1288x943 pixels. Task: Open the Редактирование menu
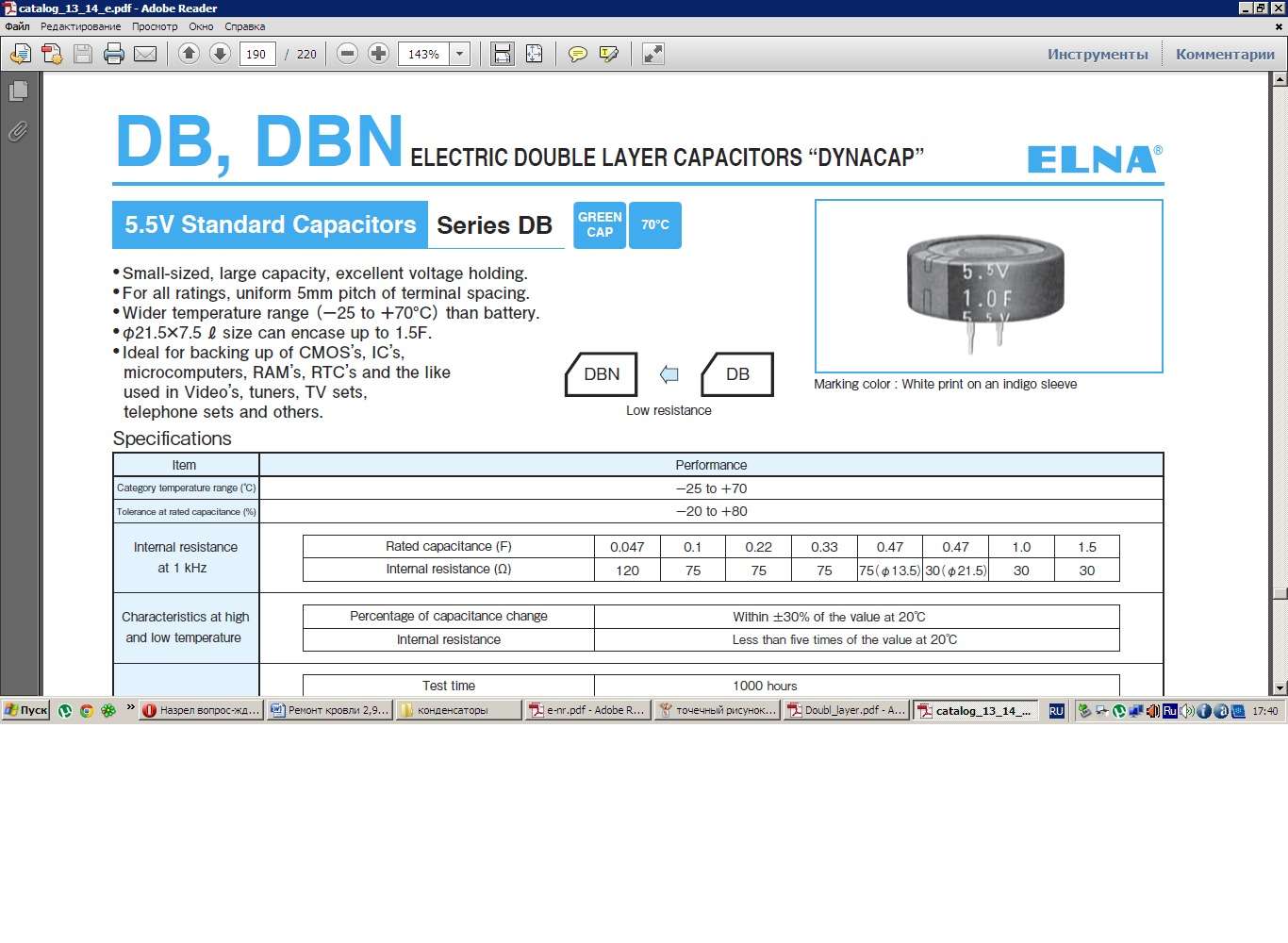[x=80, y=26]
